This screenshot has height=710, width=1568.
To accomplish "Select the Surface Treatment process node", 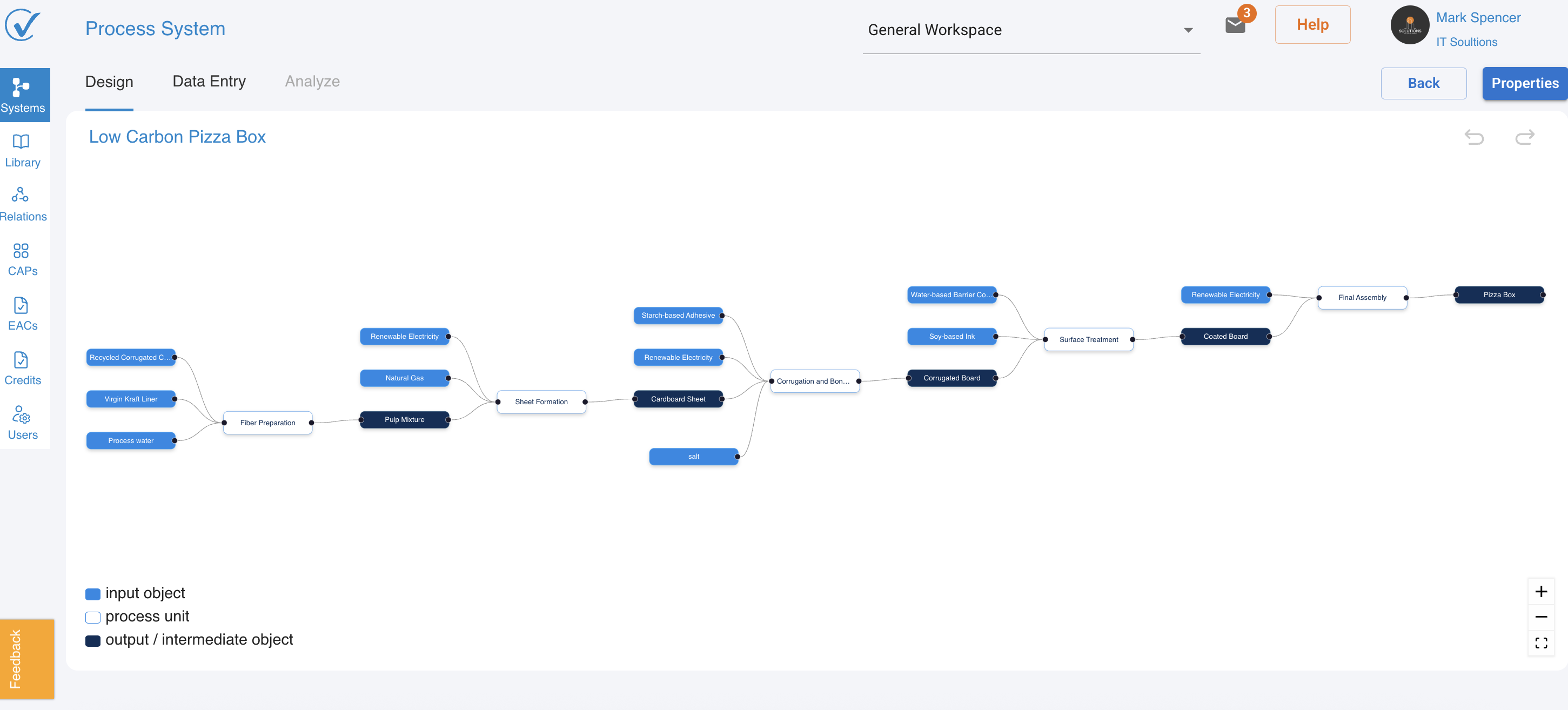I will [x=1088, y=339].
